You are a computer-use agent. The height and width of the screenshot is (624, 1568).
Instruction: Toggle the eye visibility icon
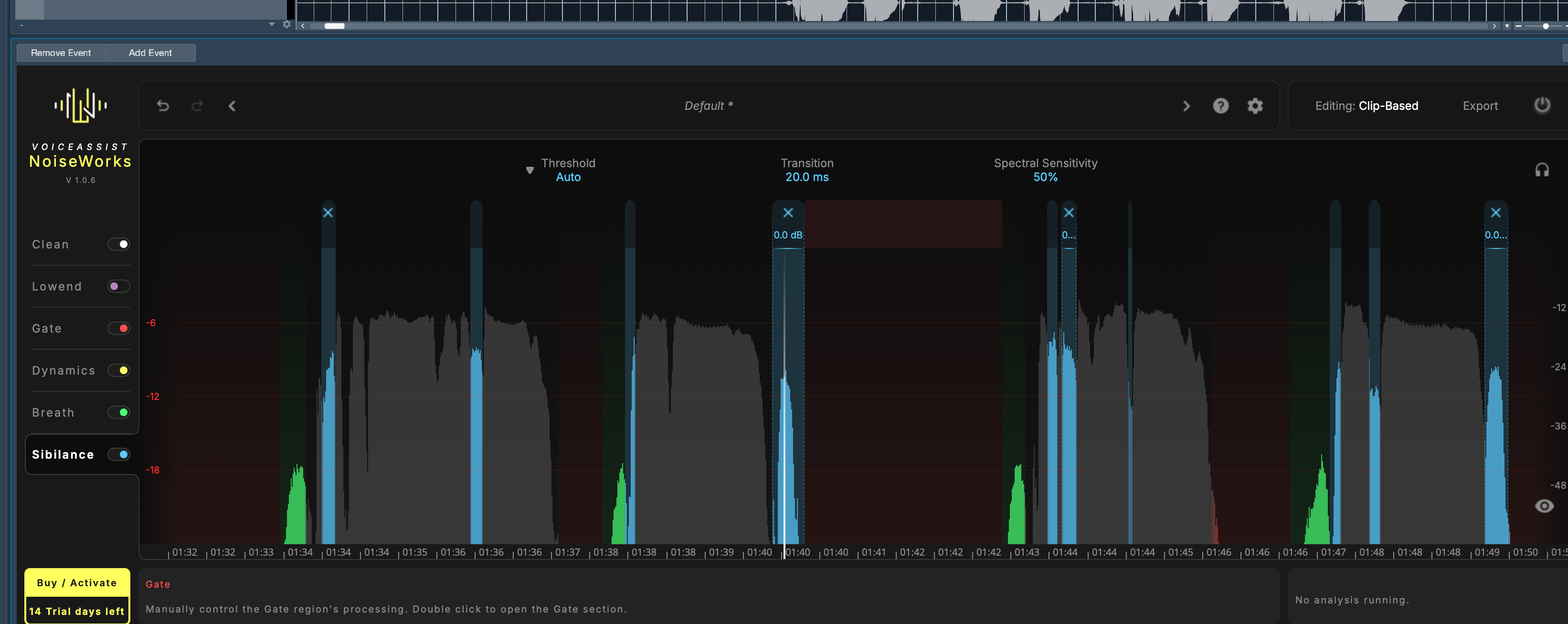1544,506
